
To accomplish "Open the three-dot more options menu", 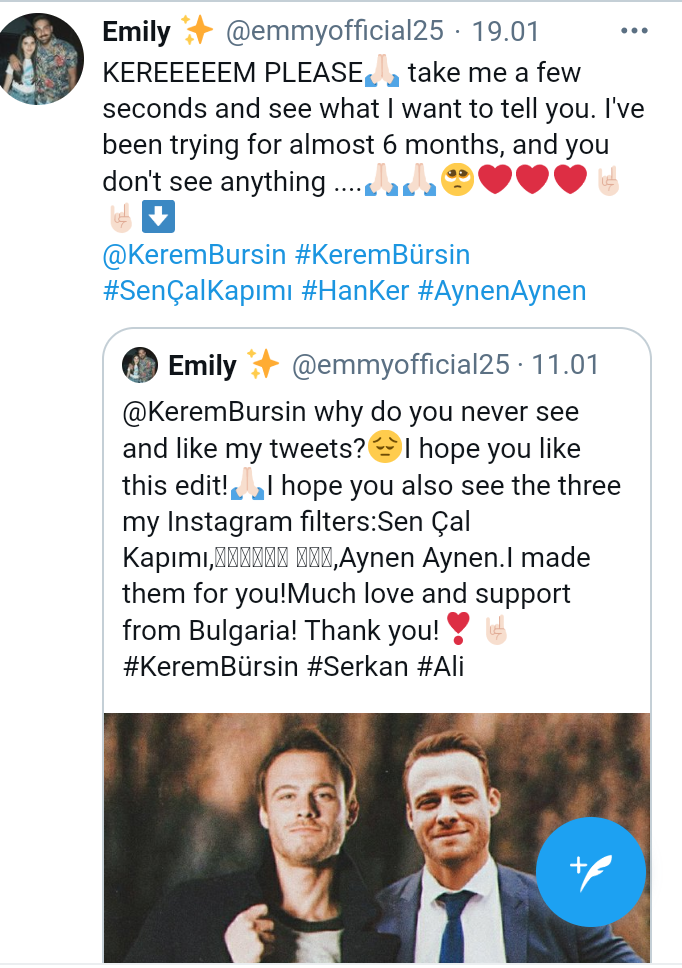I will [635, 31].
